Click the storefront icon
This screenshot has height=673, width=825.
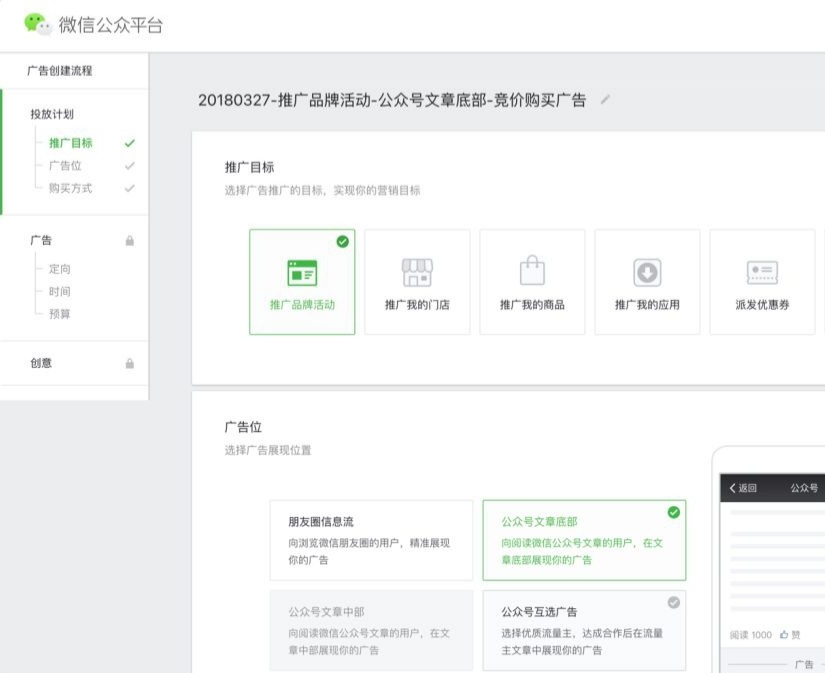tap(417, 272)
